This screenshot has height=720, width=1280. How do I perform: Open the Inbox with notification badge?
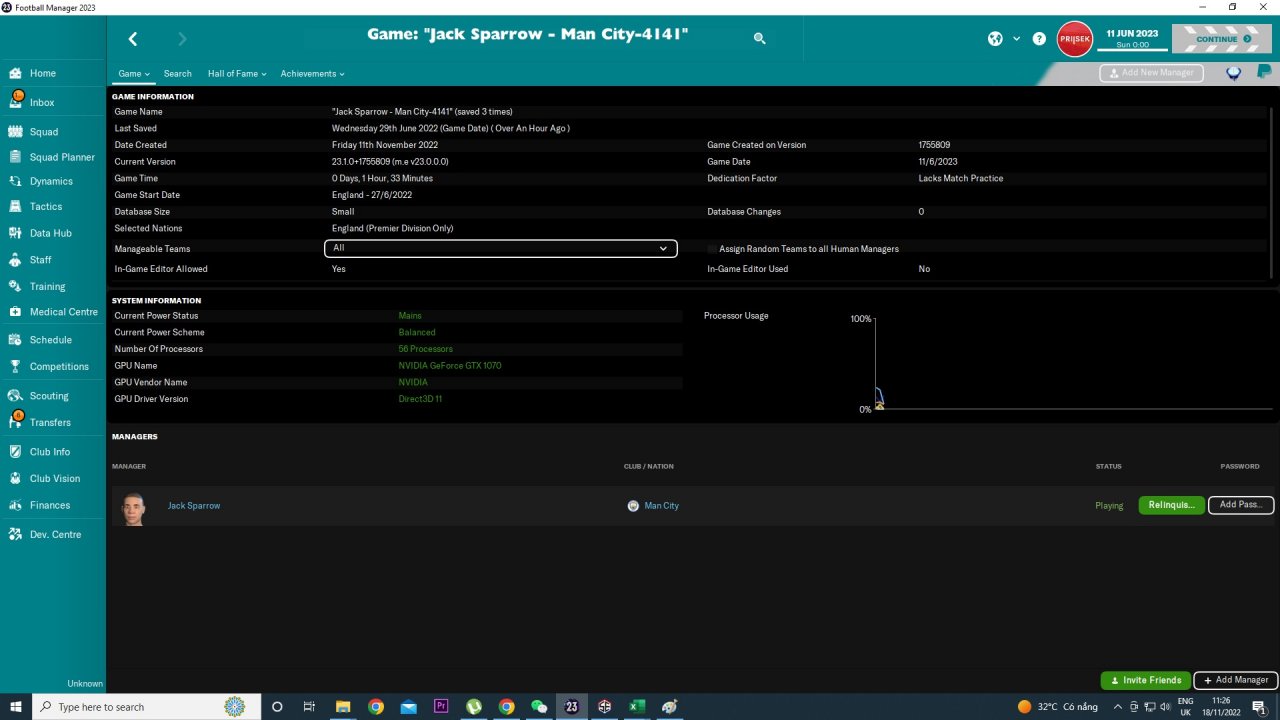[41, 103]
